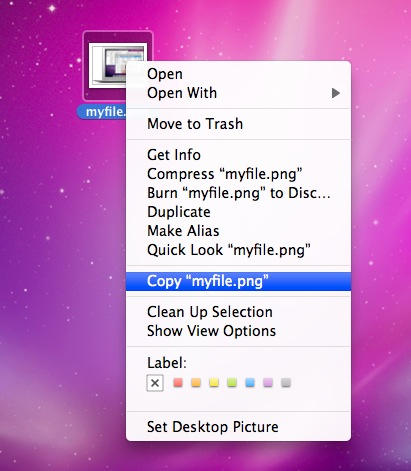Quick Look "myfile.png"

click(229, 250)
